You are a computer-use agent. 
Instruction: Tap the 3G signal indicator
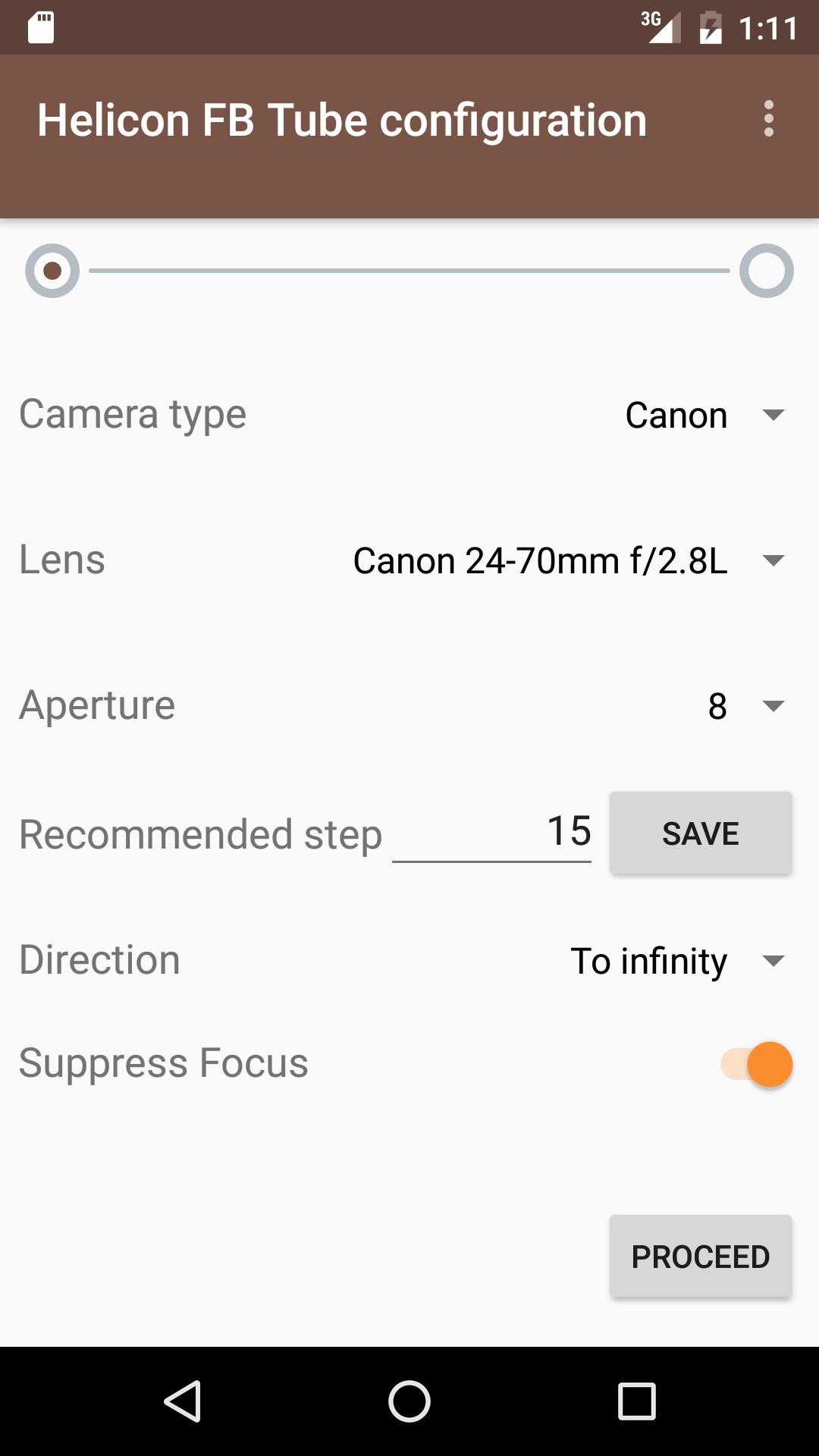660,28
